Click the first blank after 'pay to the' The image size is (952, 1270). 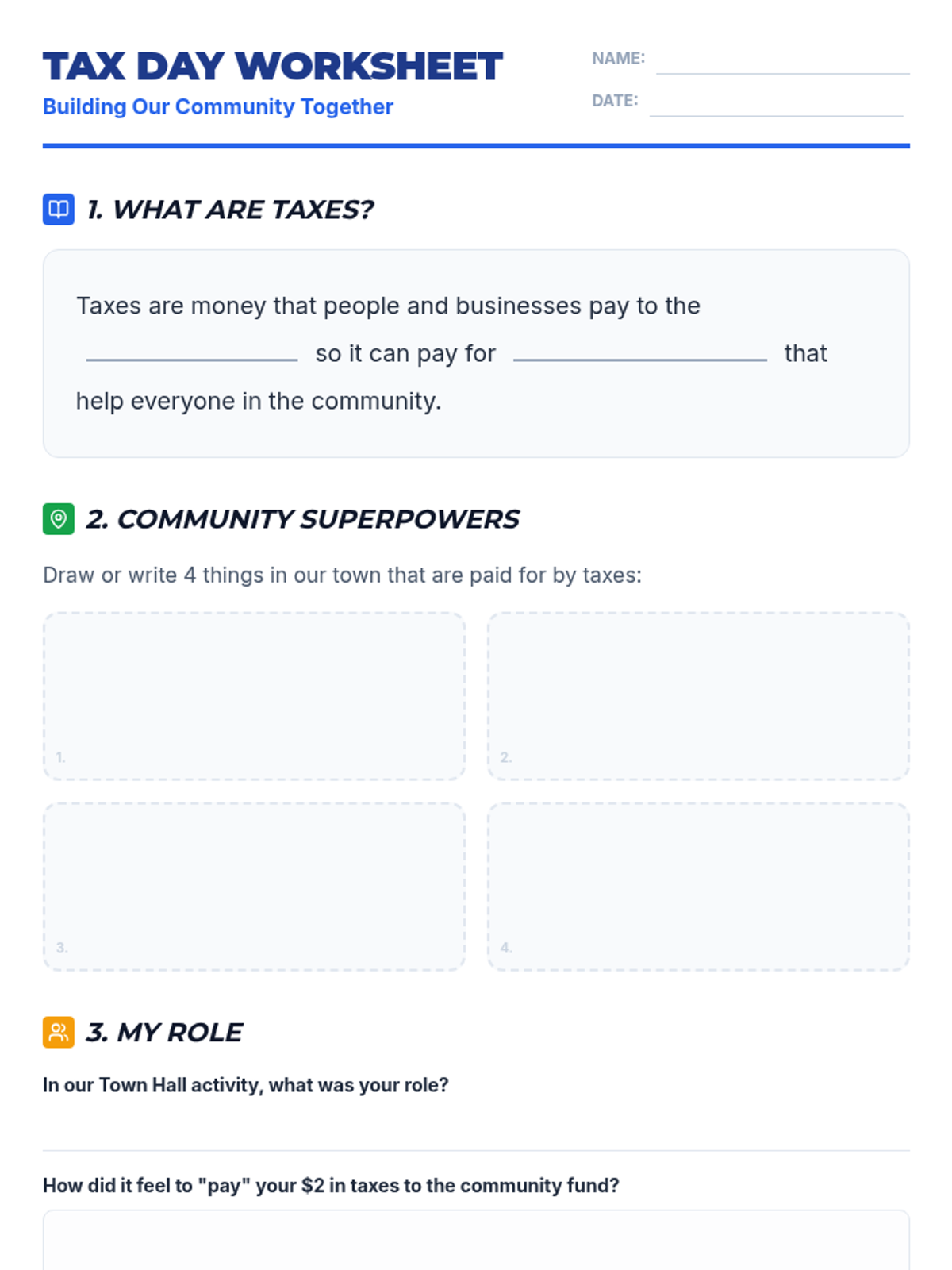(x=192, y=352)
